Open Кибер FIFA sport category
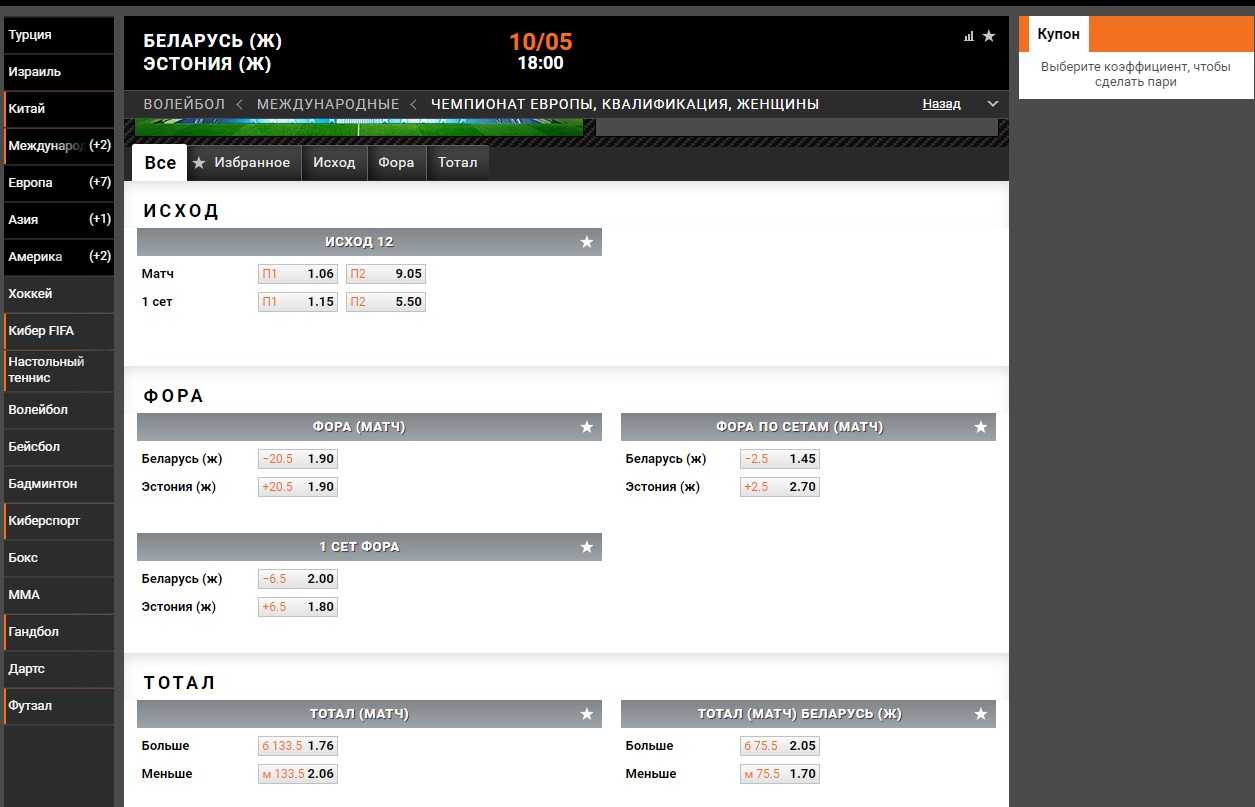 tap(59, 331)
